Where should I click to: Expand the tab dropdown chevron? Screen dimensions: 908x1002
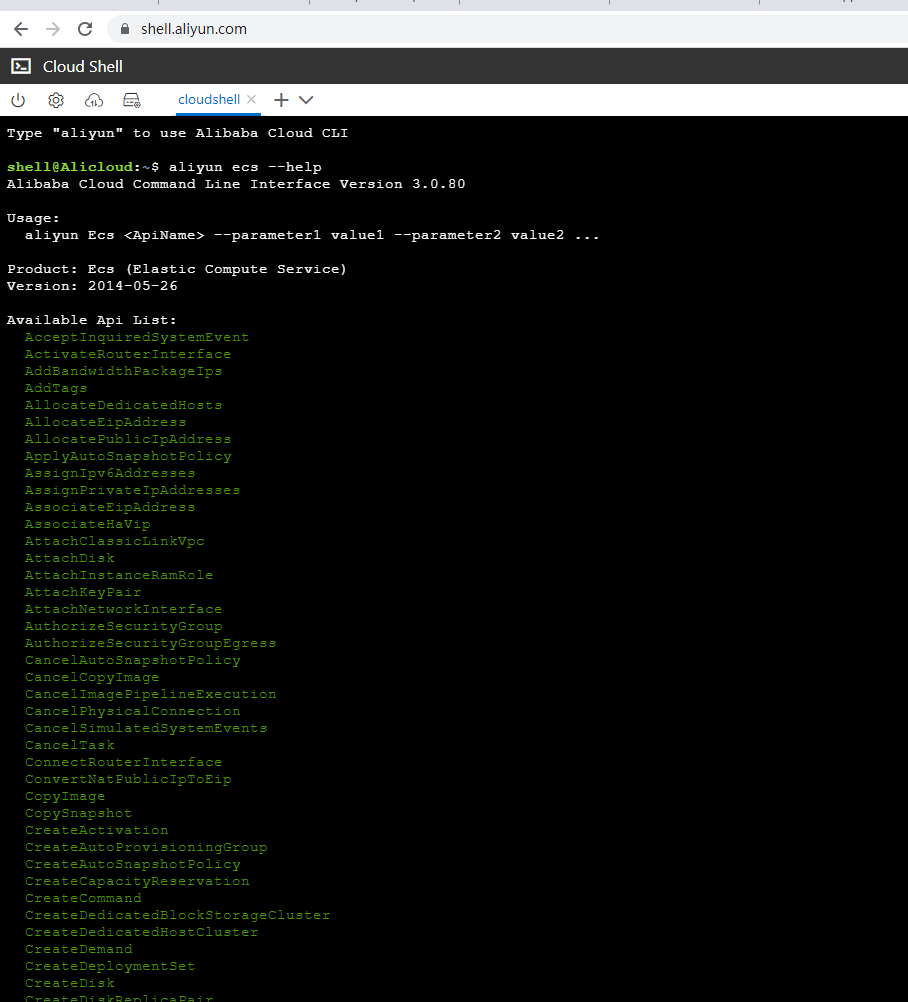click(306, 100)
